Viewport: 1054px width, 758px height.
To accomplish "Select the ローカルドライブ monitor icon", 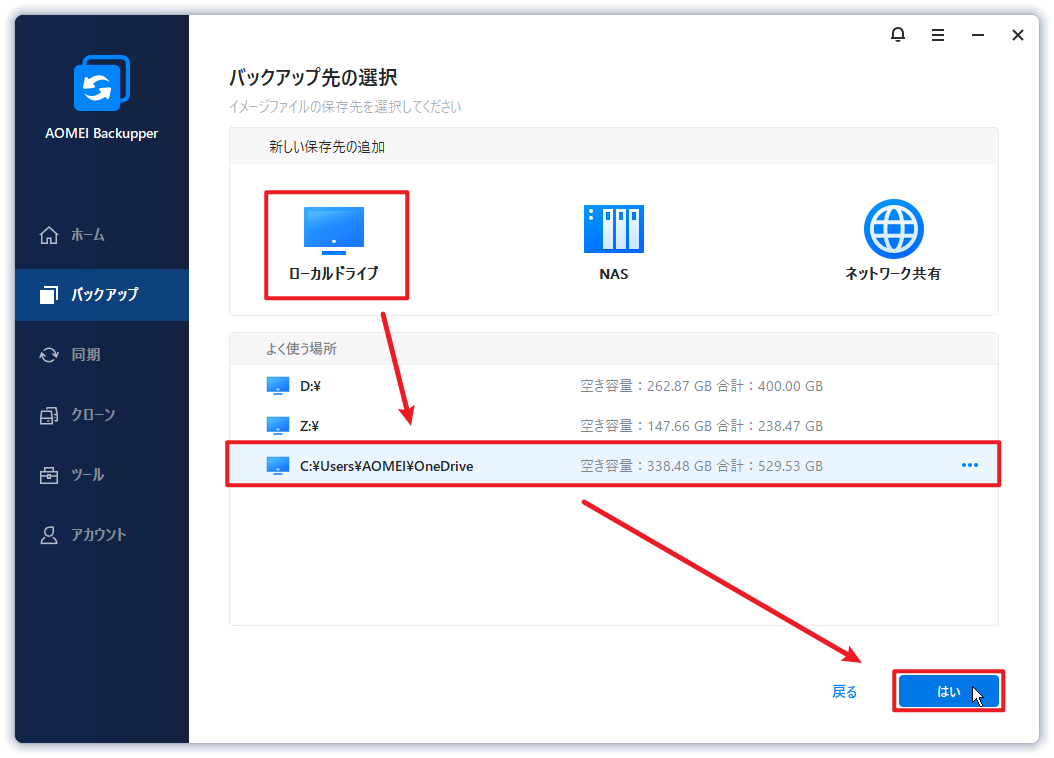I will 334,230.
